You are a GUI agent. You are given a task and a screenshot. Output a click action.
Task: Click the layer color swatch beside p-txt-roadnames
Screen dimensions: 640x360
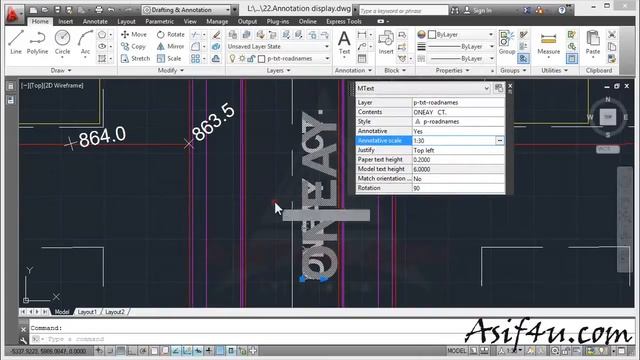262,59
